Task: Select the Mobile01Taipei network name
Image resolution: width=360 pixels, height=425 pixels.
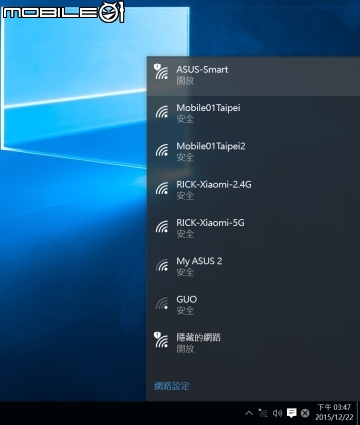Action: click(208, 108)
